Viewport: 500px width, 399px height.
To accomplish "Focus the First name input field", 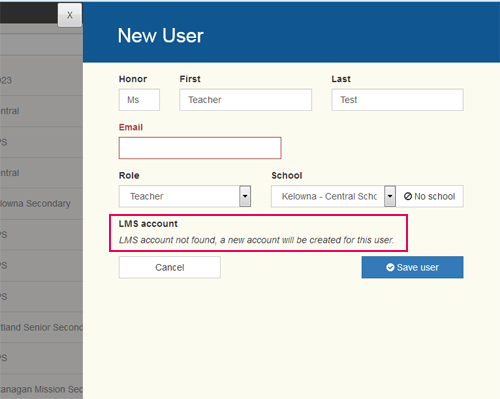I will 246,100.
